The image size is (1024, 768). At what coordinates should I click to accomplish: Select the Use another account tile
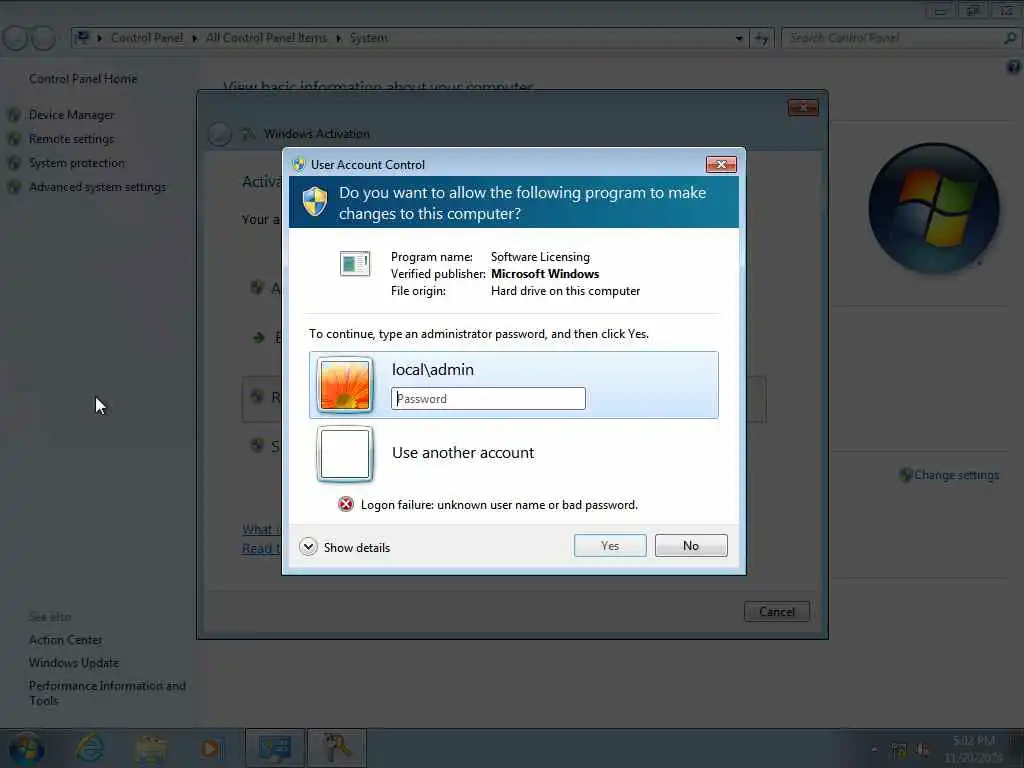pyautogui.click(x=513, y=453)
